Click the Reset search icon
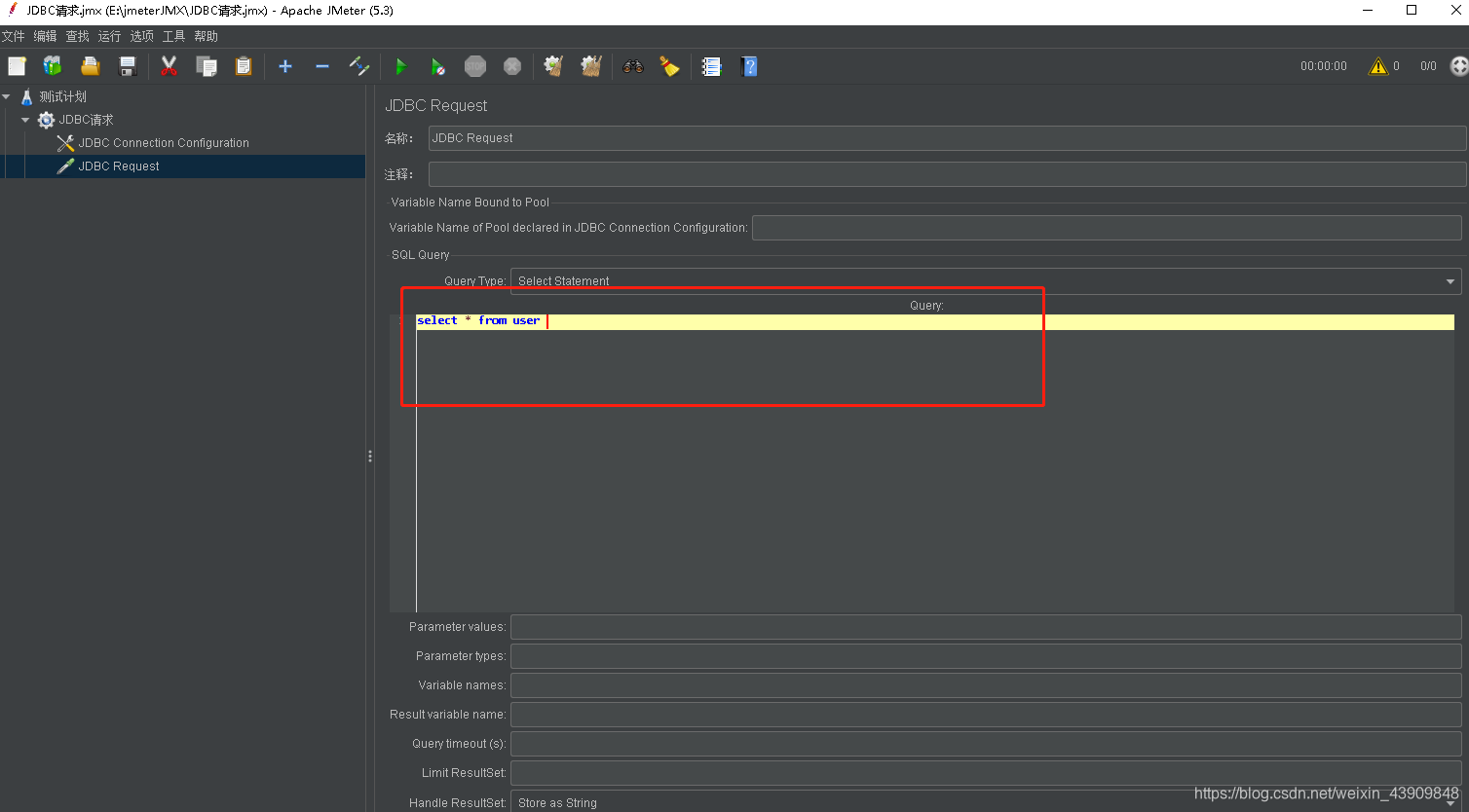This screenshot has width=1469, height=812. (x=669, y=66)
